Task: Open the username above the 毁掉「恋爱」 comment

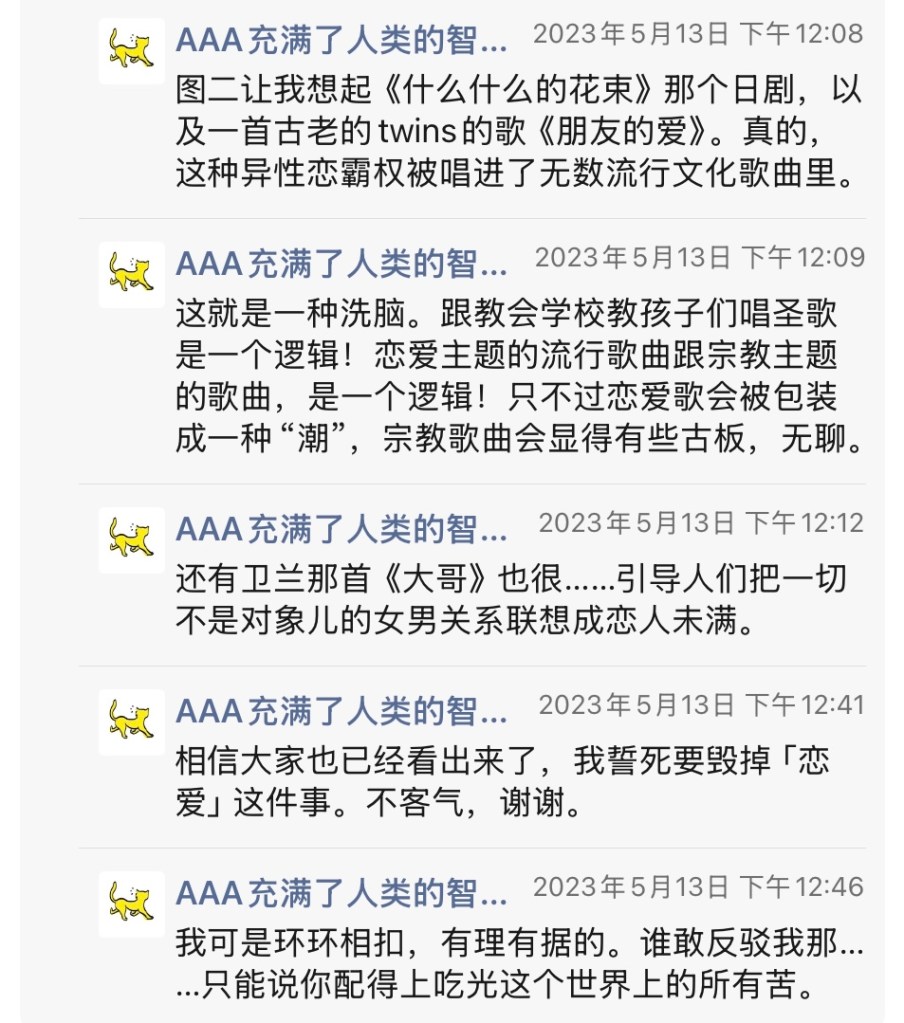Action: (x=342, y=711)
